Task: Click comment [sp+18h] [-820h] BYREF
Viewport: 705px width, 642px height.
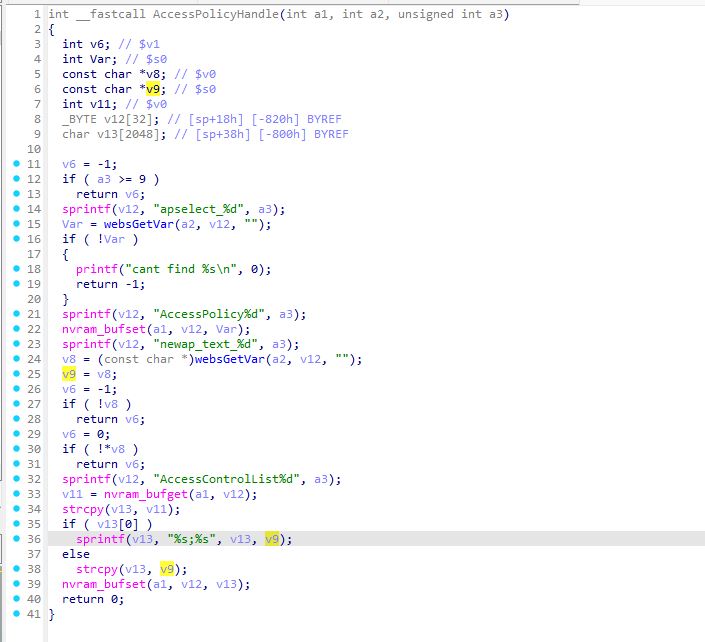Action: click(x=265, y=119)
